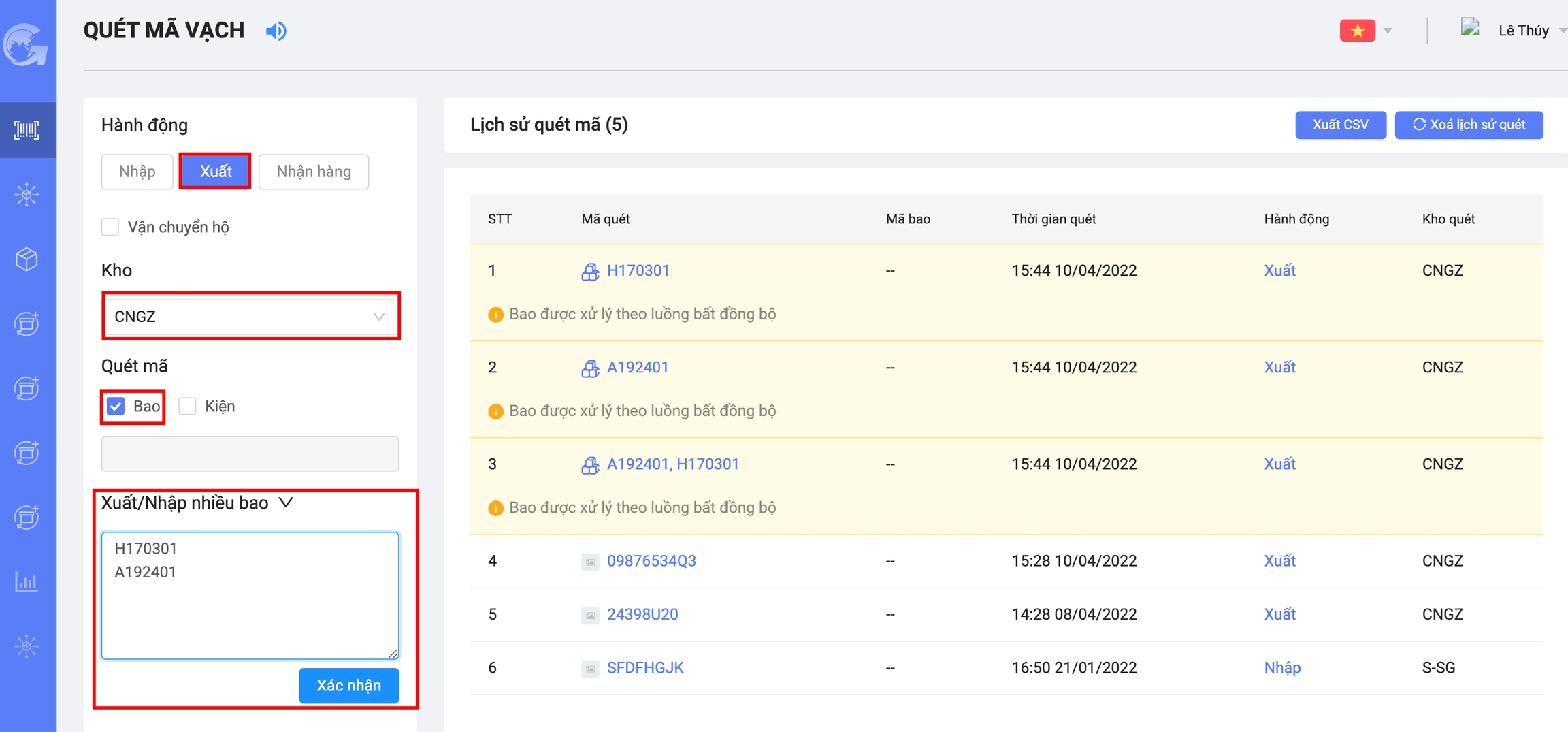Click the S-SG warehouse cell

(x=1439, y=667)
